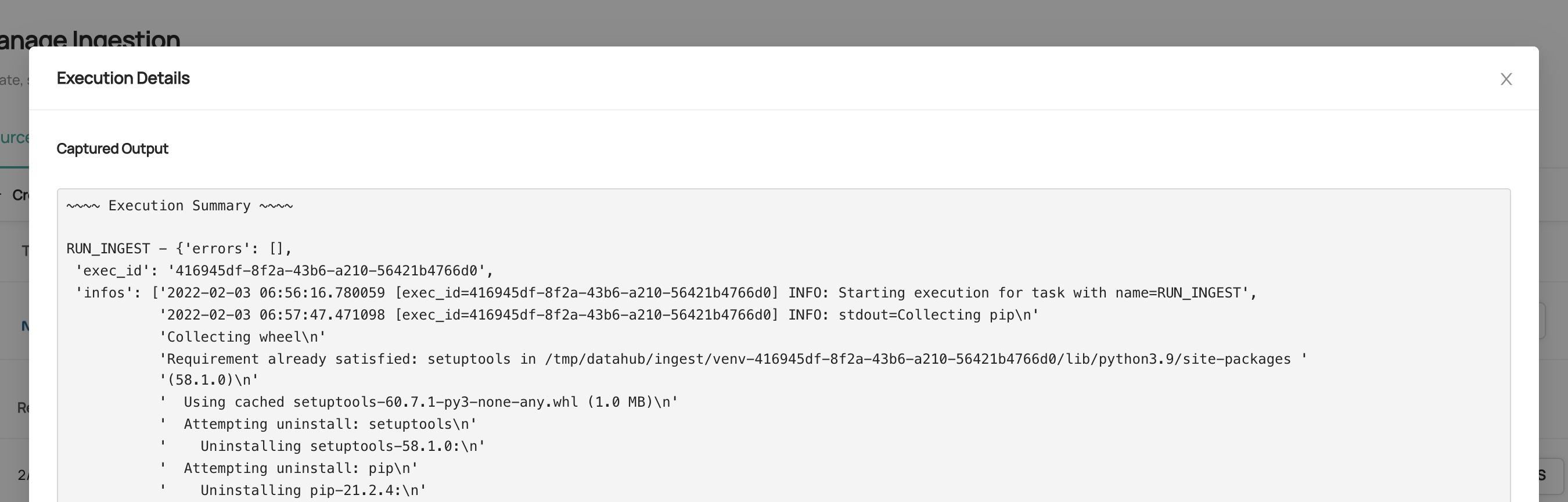The height and width of the screenshot is (502, 1568).
Task: Select the Sources tab behind the dialog
Action: [13, 138]
